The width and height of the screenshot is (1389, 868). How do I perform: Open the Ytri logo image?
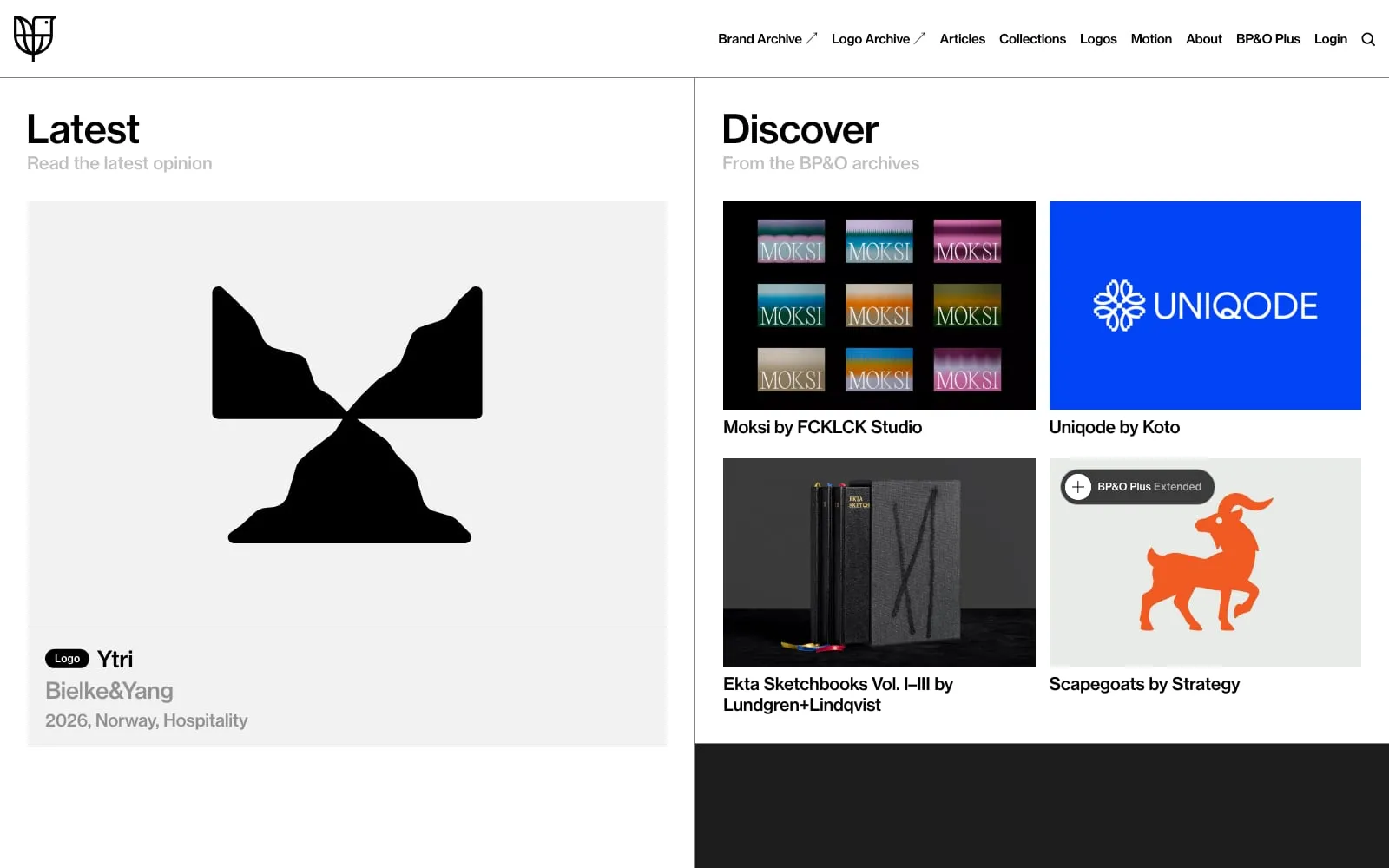pyautogui.click(x=347, y=415)
